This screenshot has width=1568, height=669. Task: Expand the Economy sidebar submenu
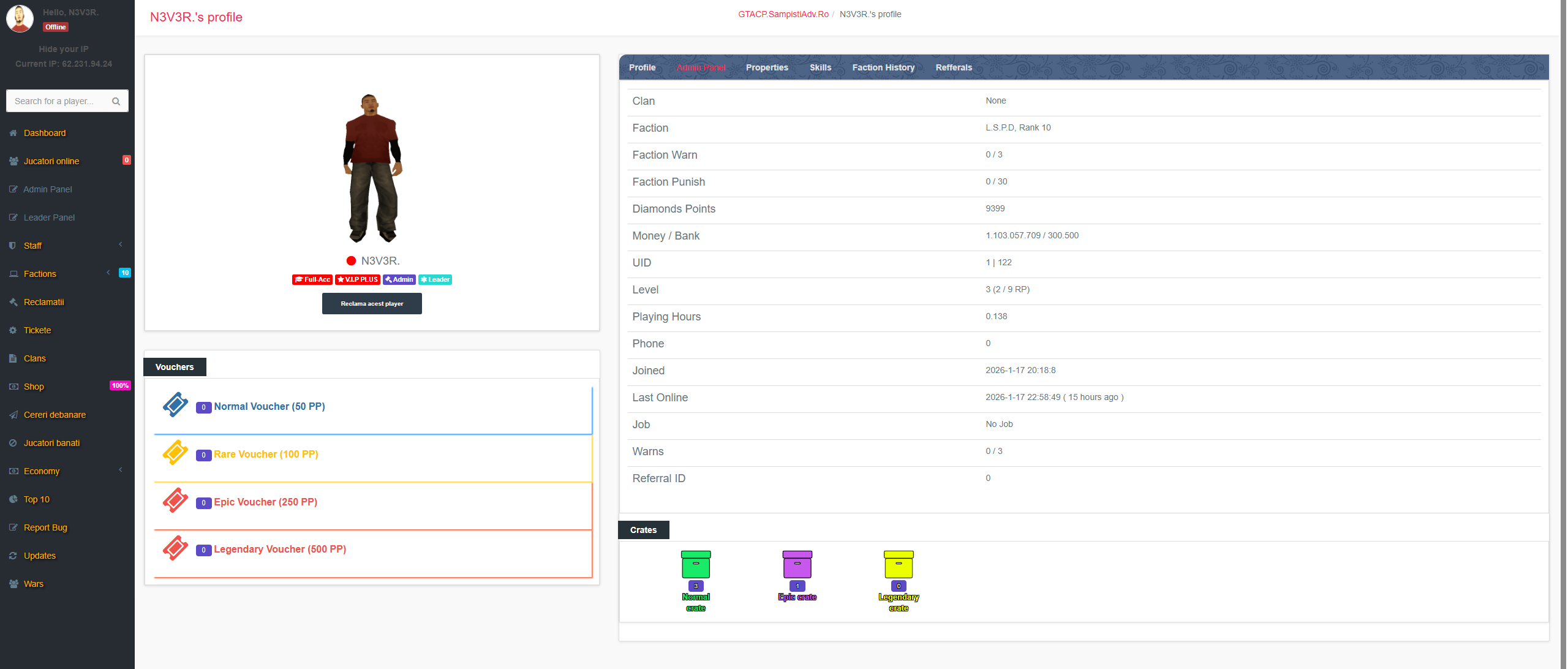coord(42,471)
